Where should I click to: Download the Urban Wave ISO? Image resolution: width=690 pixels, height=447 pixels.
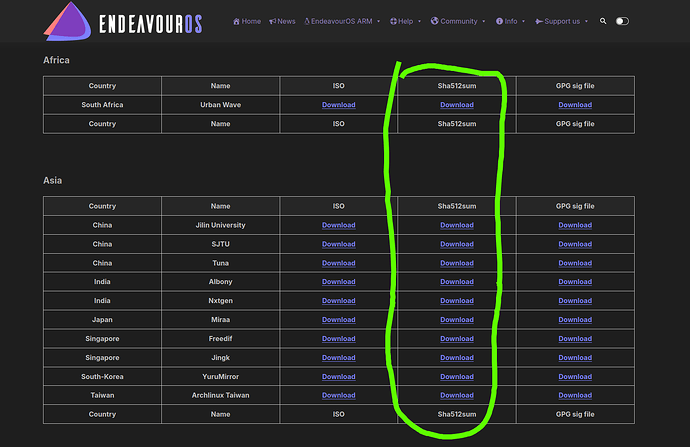[338, 105]
